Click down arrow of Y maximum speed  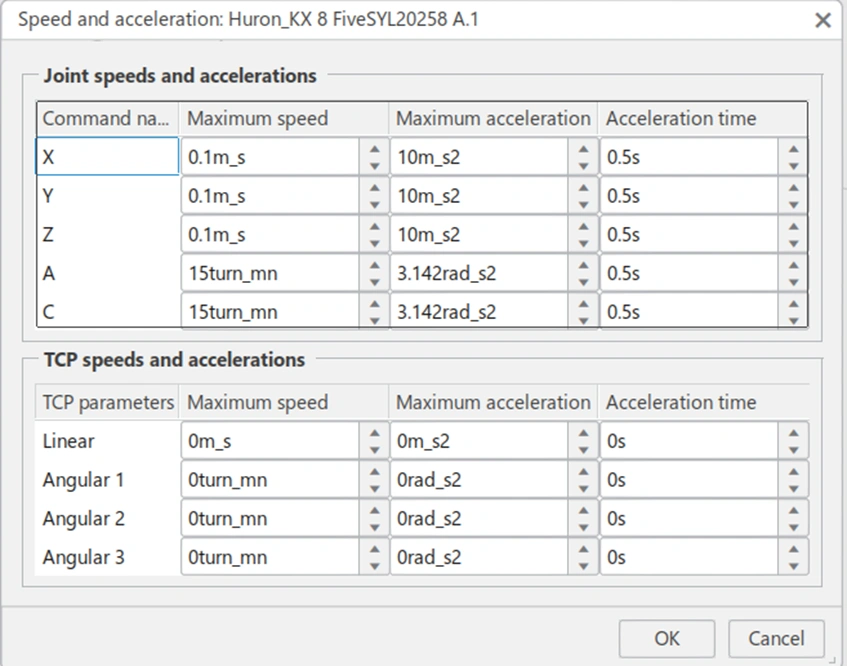374,205
